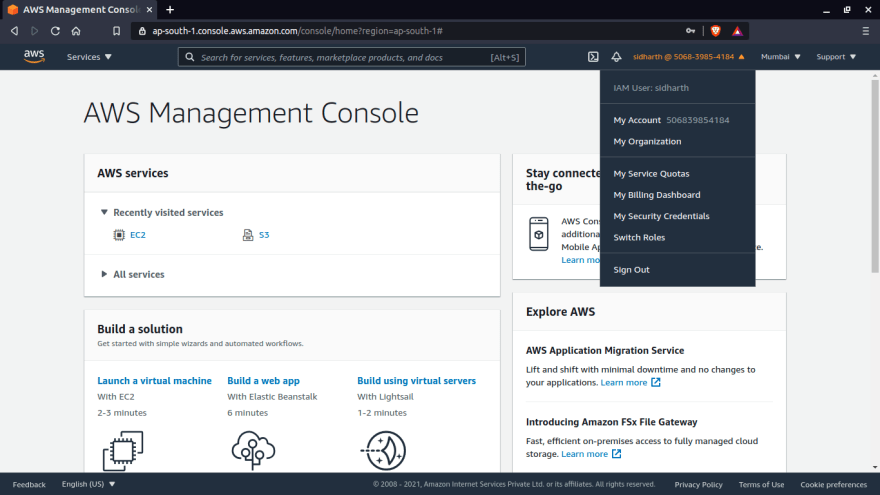Open the Privacy Policy footer link
The image size is (880, 495).
(x=698, y=484)
